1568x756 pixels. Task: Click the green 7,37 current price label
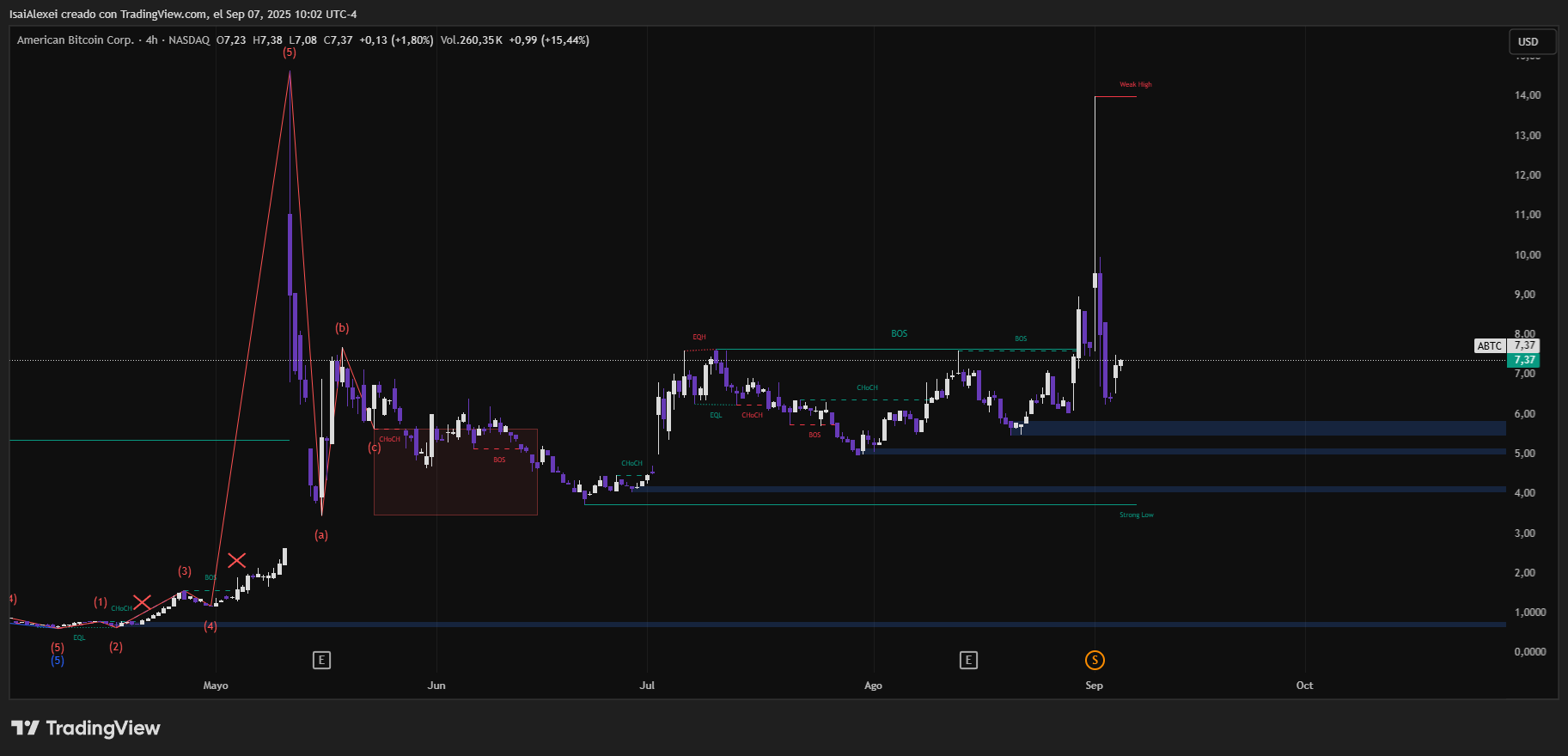click(x=1524, y=360)
